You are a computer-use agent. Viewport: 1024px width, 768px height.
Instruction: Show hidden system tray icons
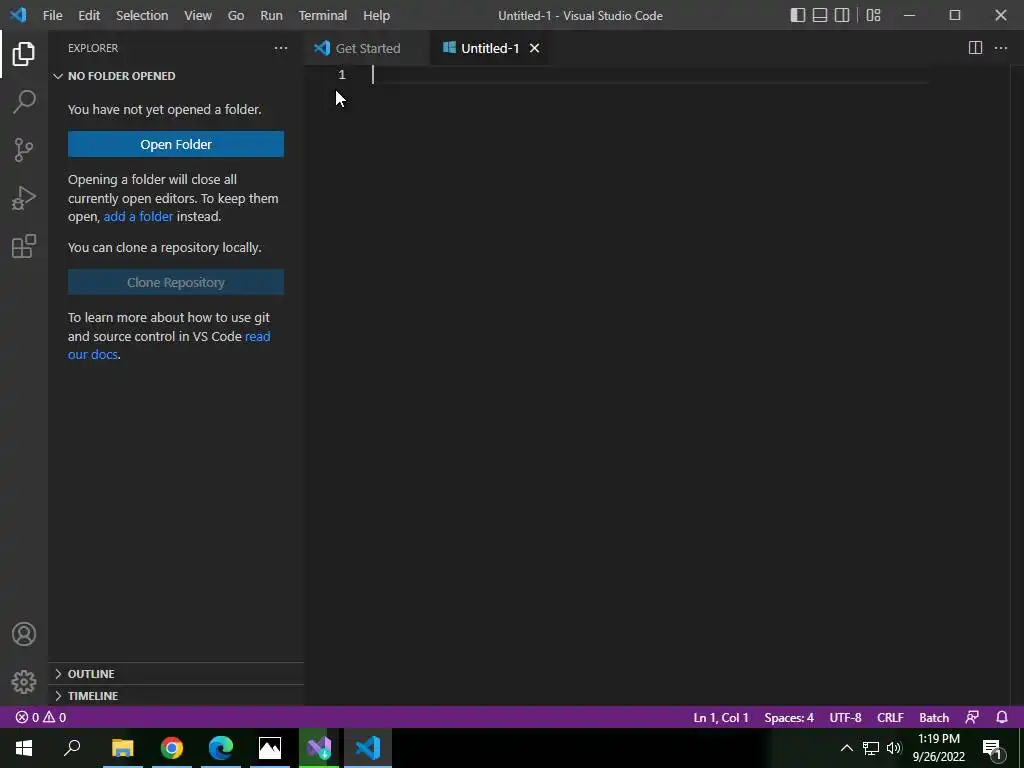[846, 748]
